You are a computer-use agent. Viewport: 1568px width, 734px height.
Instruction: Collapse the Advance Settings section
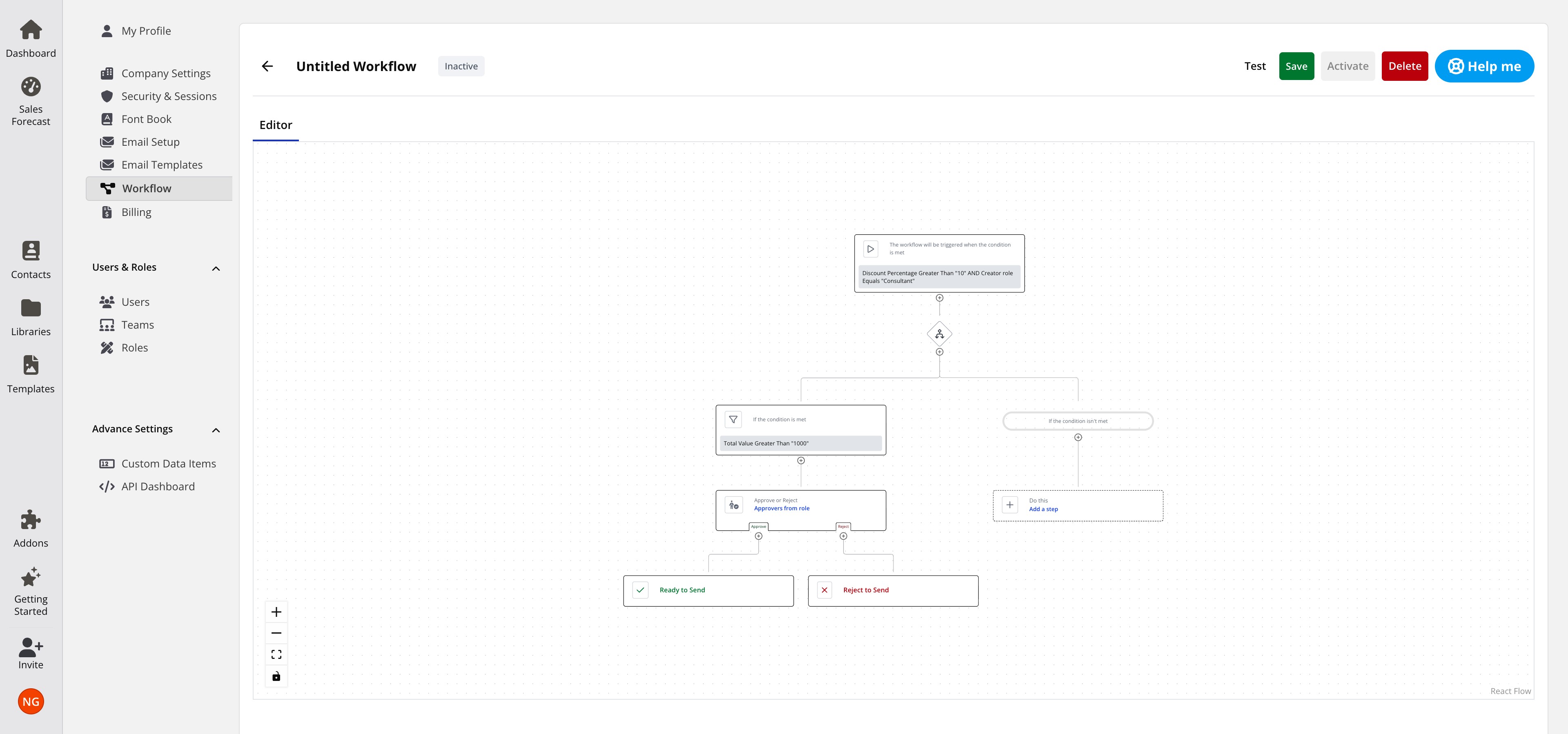[x=216, y=430]
